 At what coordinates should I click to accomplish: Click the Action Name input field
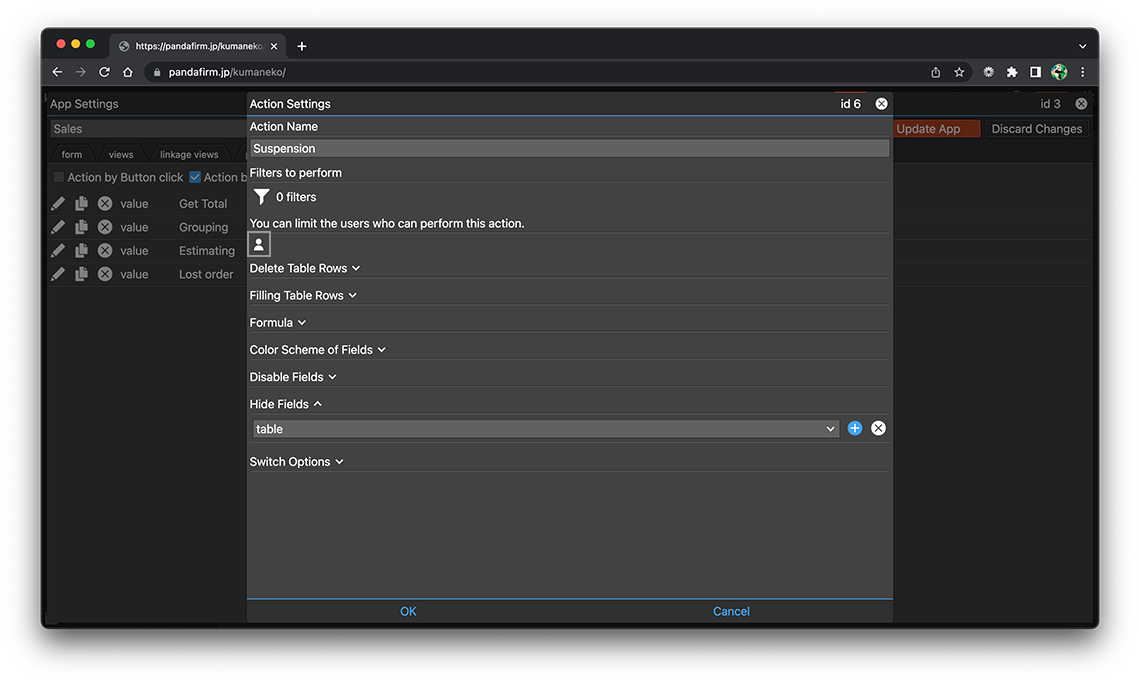point(569,148)
